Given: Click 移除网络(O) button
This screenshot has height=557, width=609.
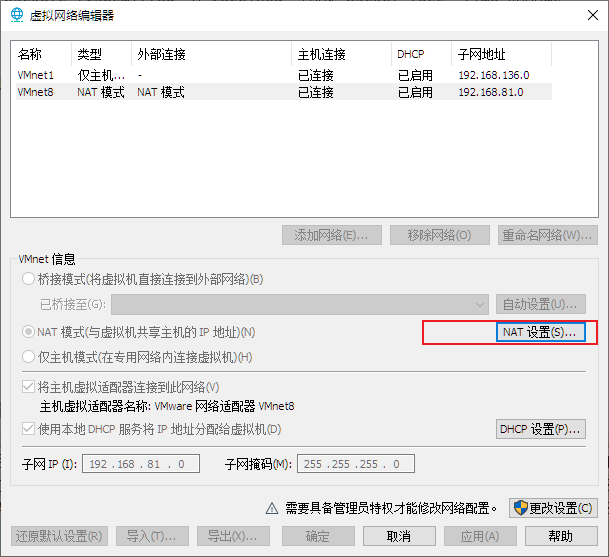Looking at the screenshot, I should point(440,235).
